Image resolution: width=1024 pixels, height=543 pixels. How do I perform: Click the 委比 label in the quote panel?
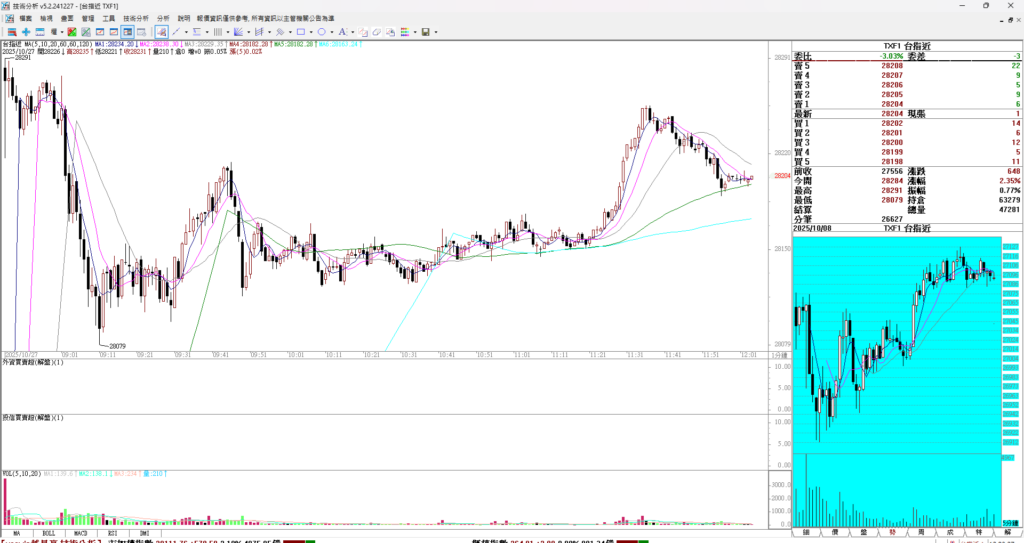pyautogui.click(x=802, y=56)
